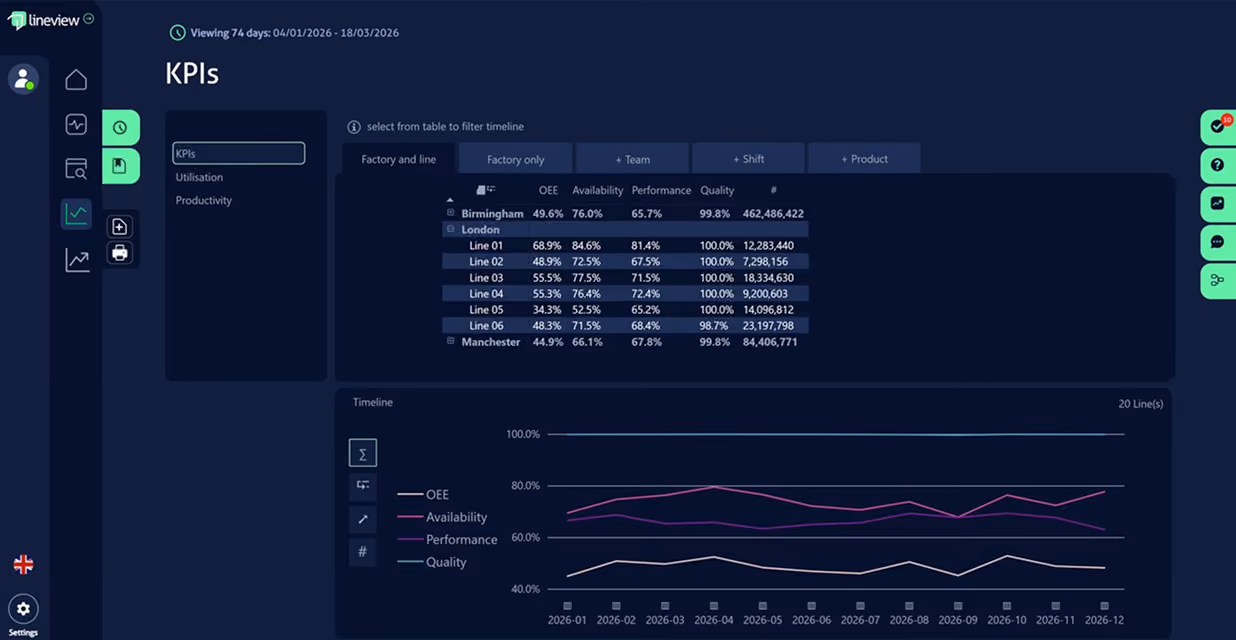
Task: Go to the Home icon in sidebar
Action: click(x=76, y=80)
